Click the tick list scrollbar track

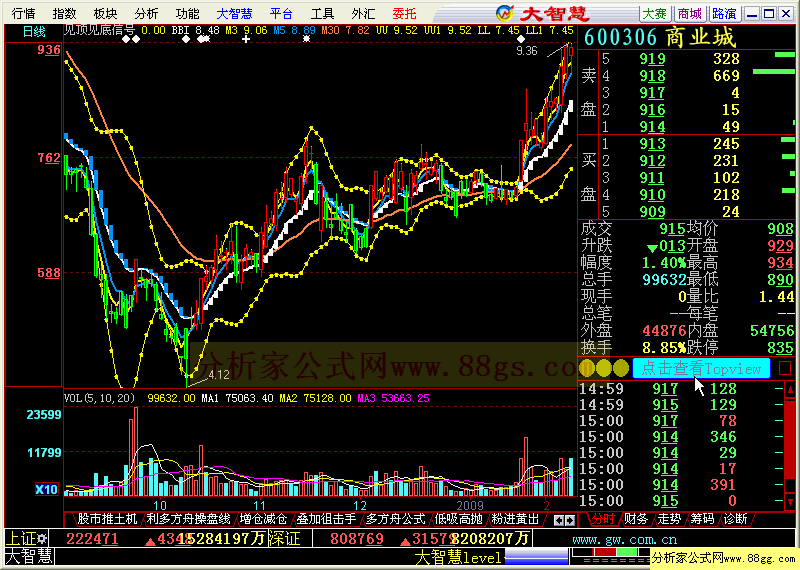(x=790, y=447)
